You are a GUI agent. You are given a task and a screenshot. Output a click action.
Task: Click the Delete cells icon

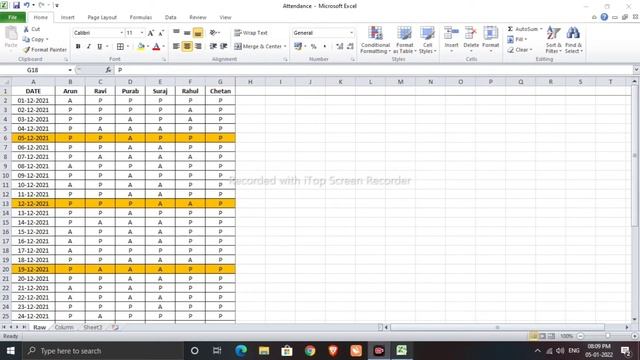pyautogui.click(x=471, y=33)
